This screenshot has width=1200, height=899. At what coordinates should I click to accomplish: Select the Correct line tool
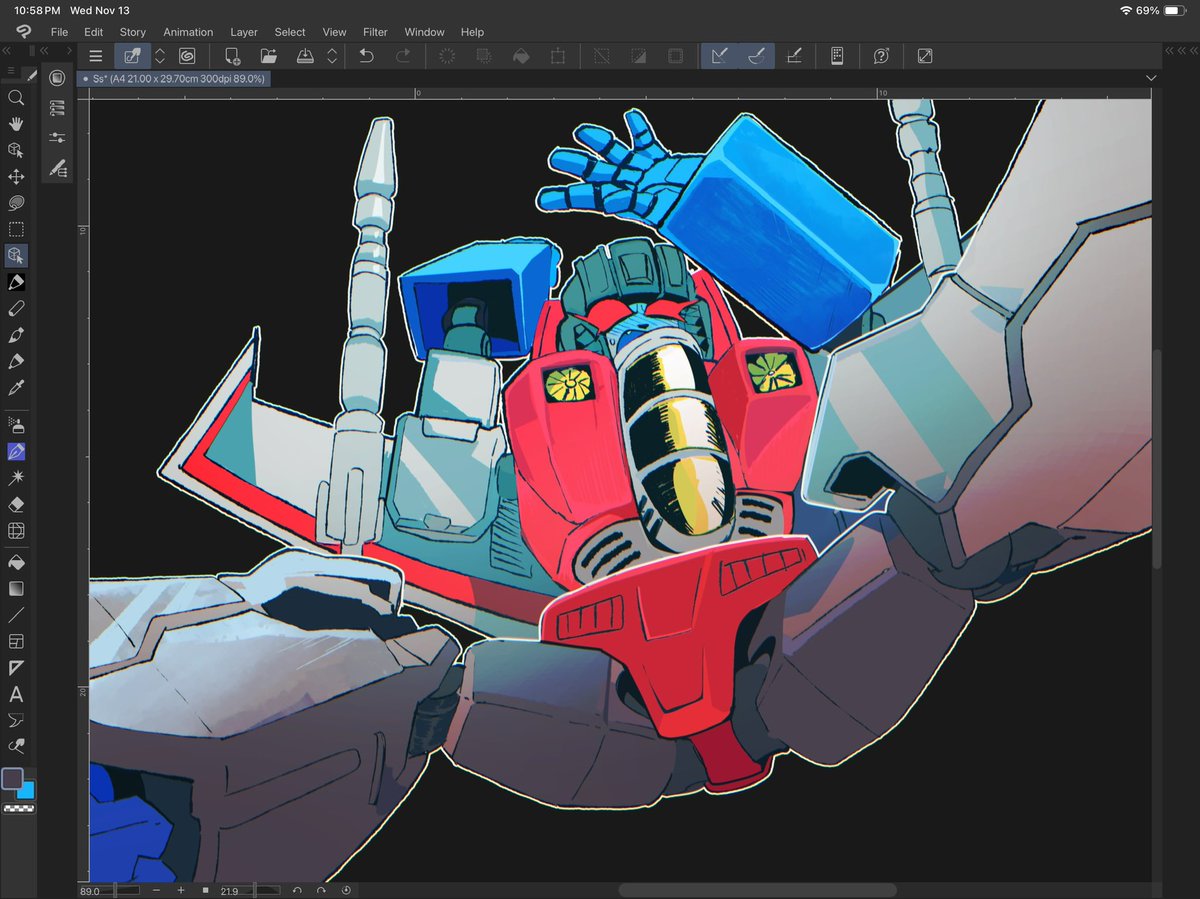click(16, 746)
